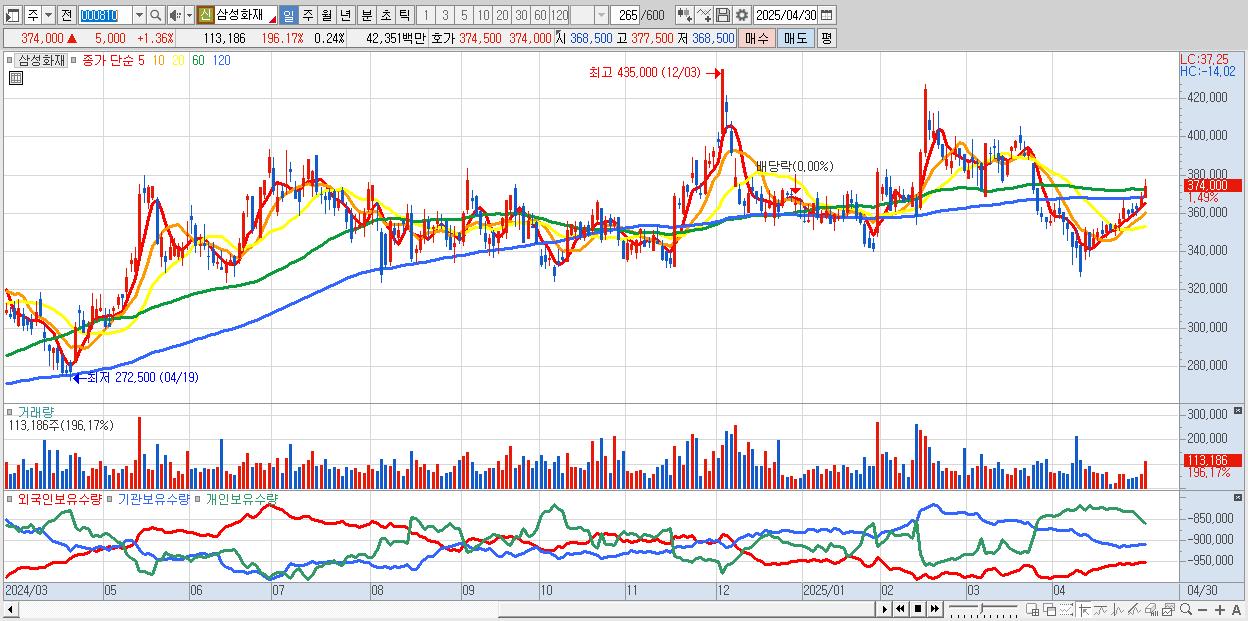This screenshot has width=1248, height=621.
Task: Click the 기관보유수량 legend label
Action: point(154,498)
